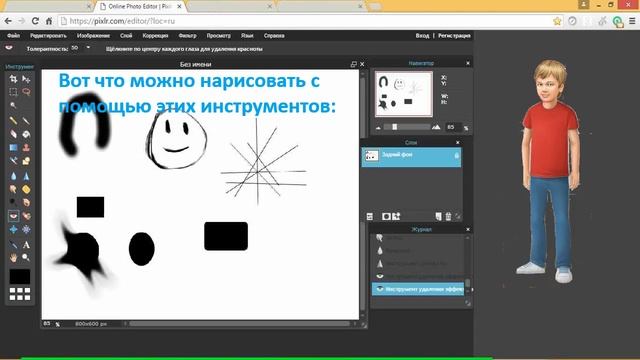Select the Lasso tool

26,92
